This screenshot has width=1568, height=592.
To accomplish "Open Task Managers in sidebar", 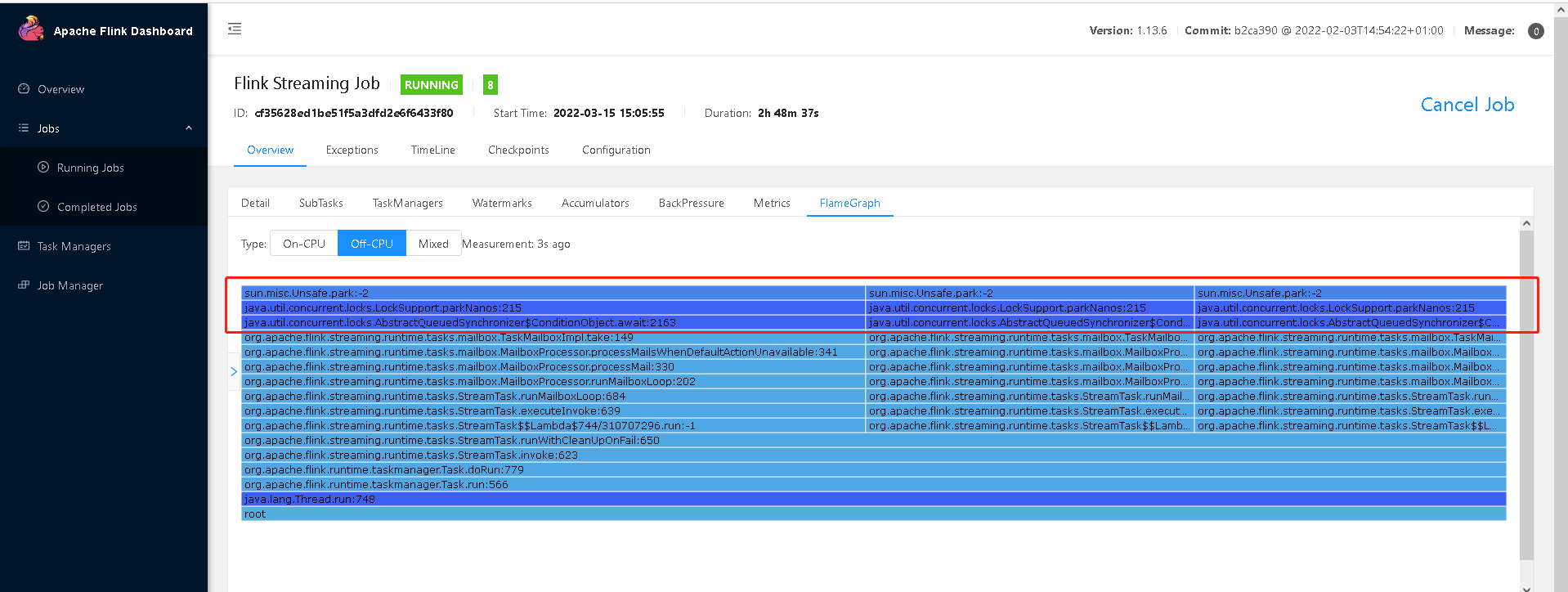I will [104, 246].
